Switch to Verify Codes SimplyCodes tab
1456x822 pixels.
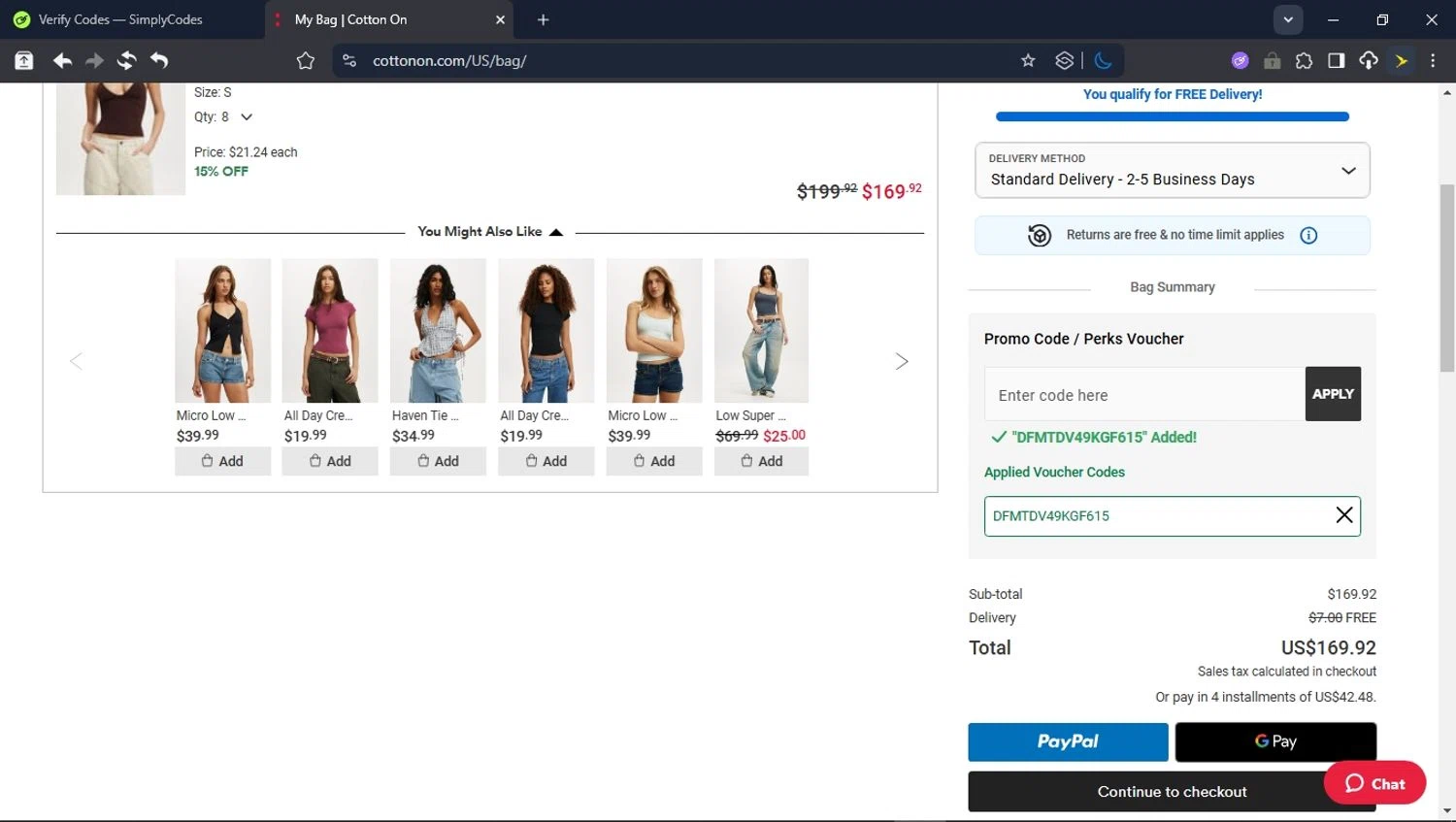point(132,19)
